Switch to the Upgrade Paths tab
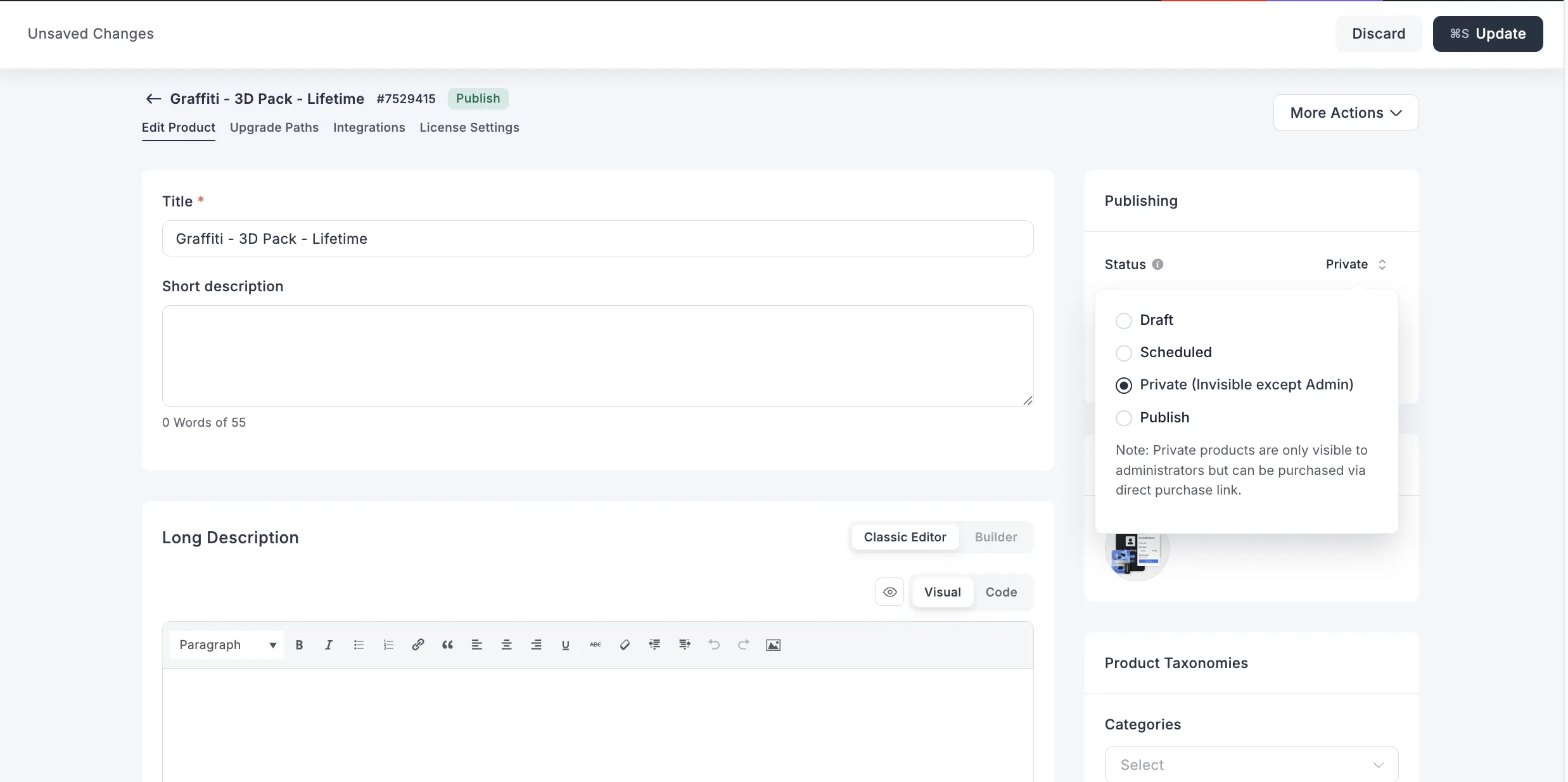1568x782 pixels. [274, 127]
